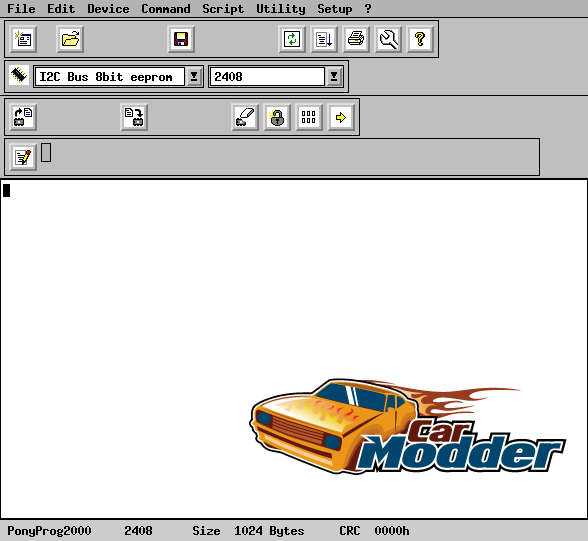Expand the I2C Bus 8bit eeprom dropdown
Screen dimensions: 588x541
click(194, 77)
